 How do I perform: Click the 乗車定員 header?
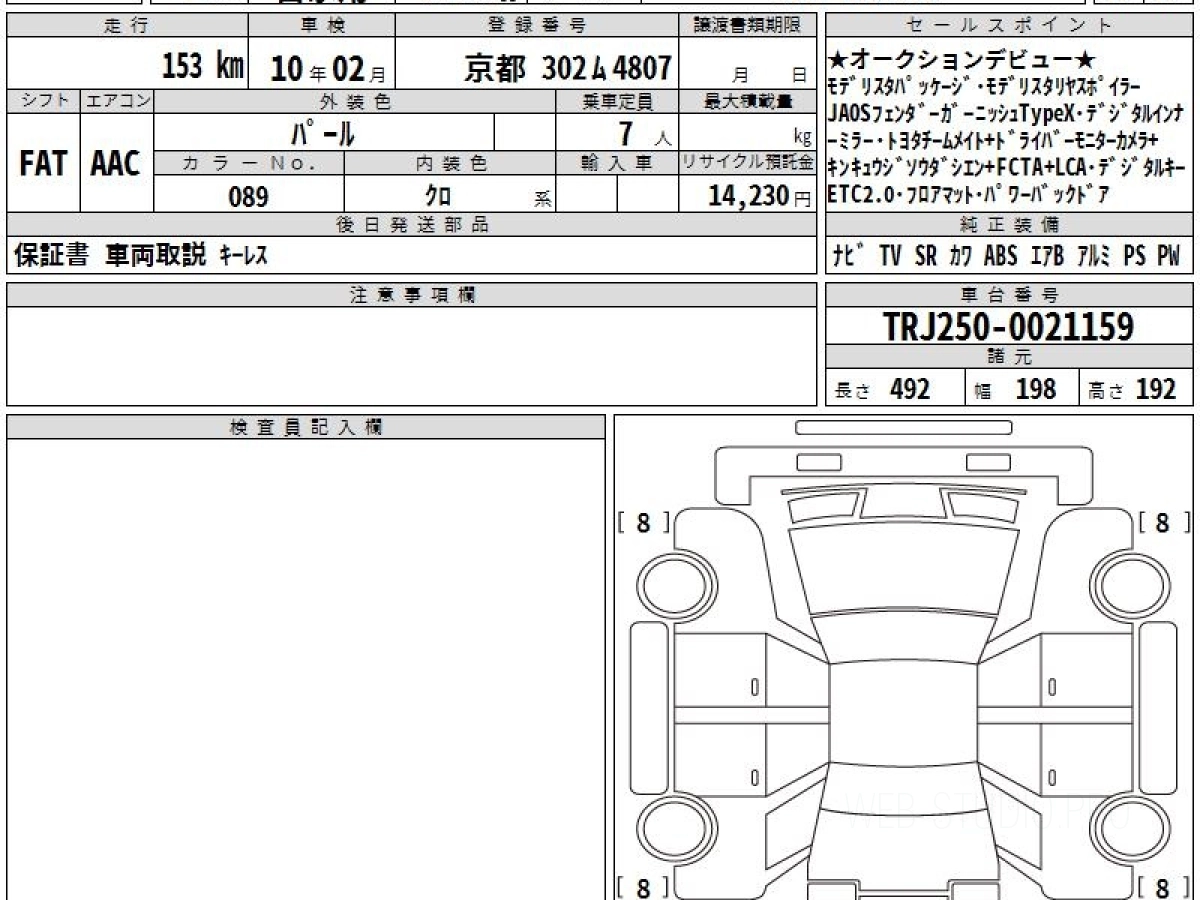coord(617,101)
